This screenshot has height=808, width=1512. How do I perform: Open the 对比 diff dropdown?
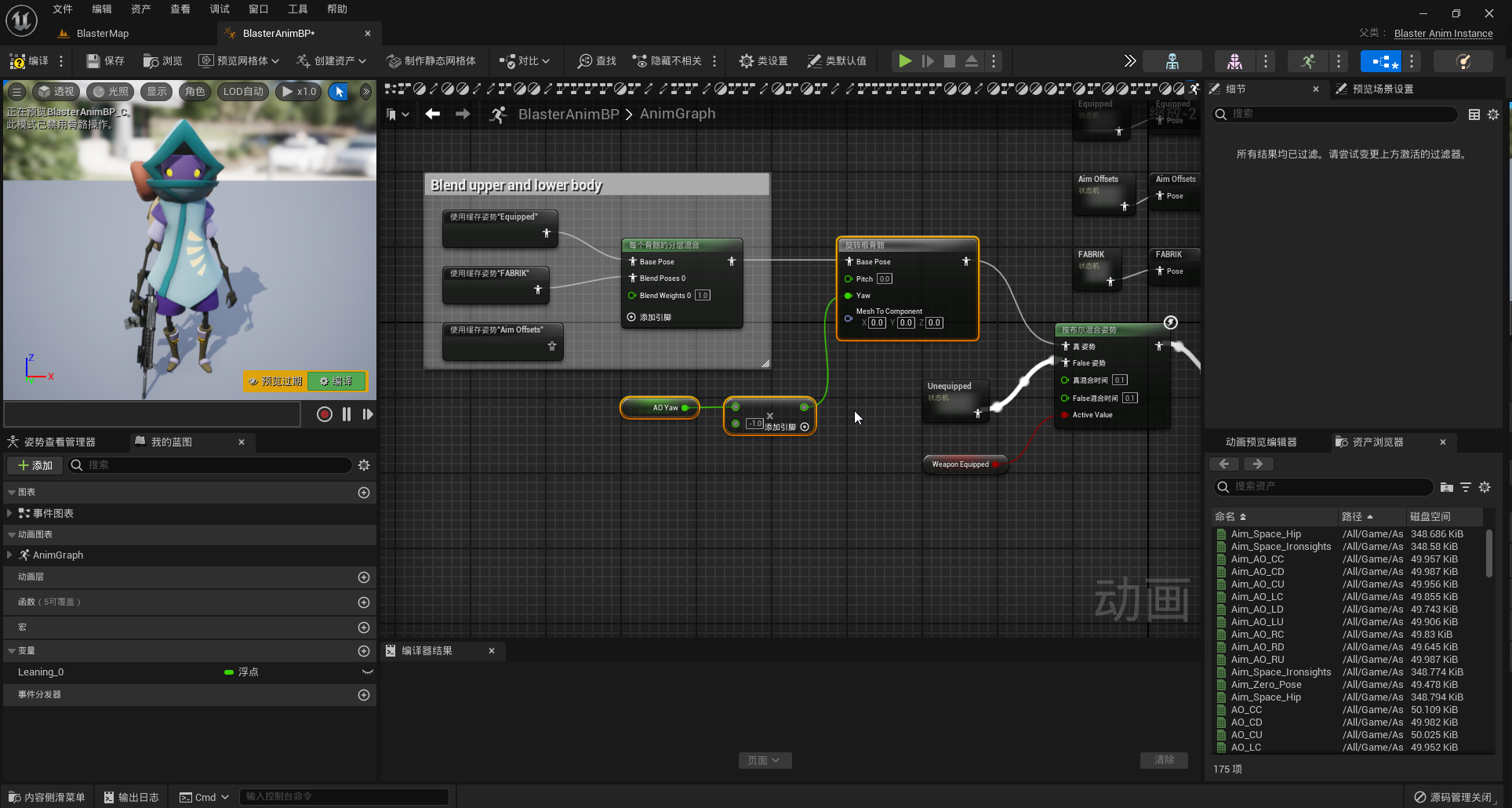tap(525, 60)
